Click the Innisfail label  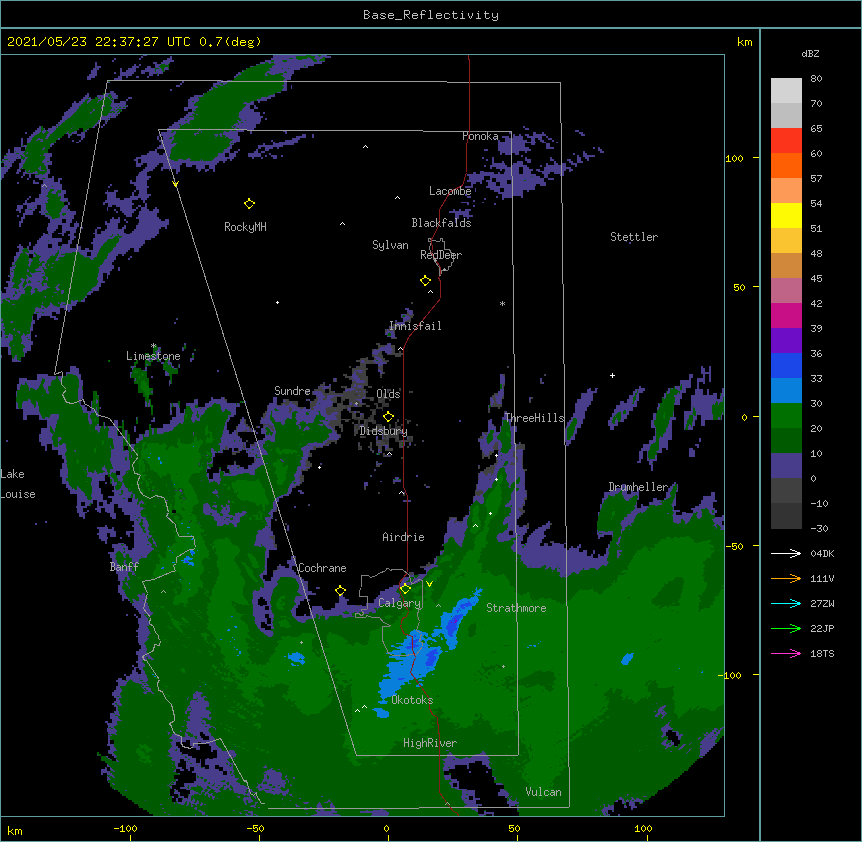415,326
